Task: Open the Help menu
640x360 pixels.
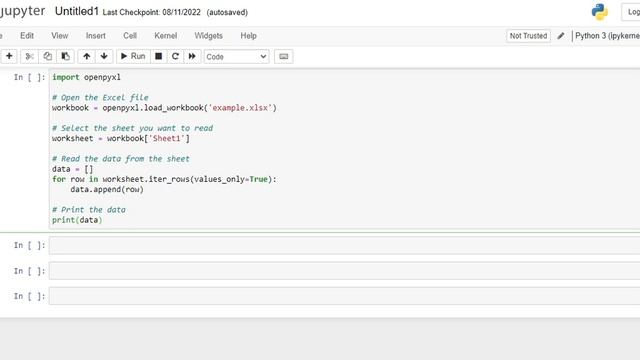Action: 248,36
